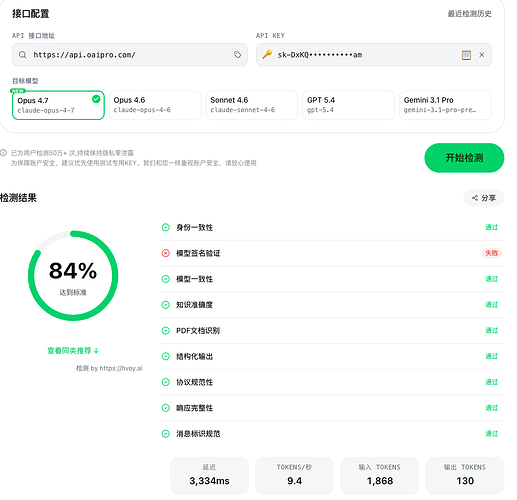This screenshot has width=517, height=500.
Task: Click the green check icon for 身份一致性
Action: click(166, 227)
